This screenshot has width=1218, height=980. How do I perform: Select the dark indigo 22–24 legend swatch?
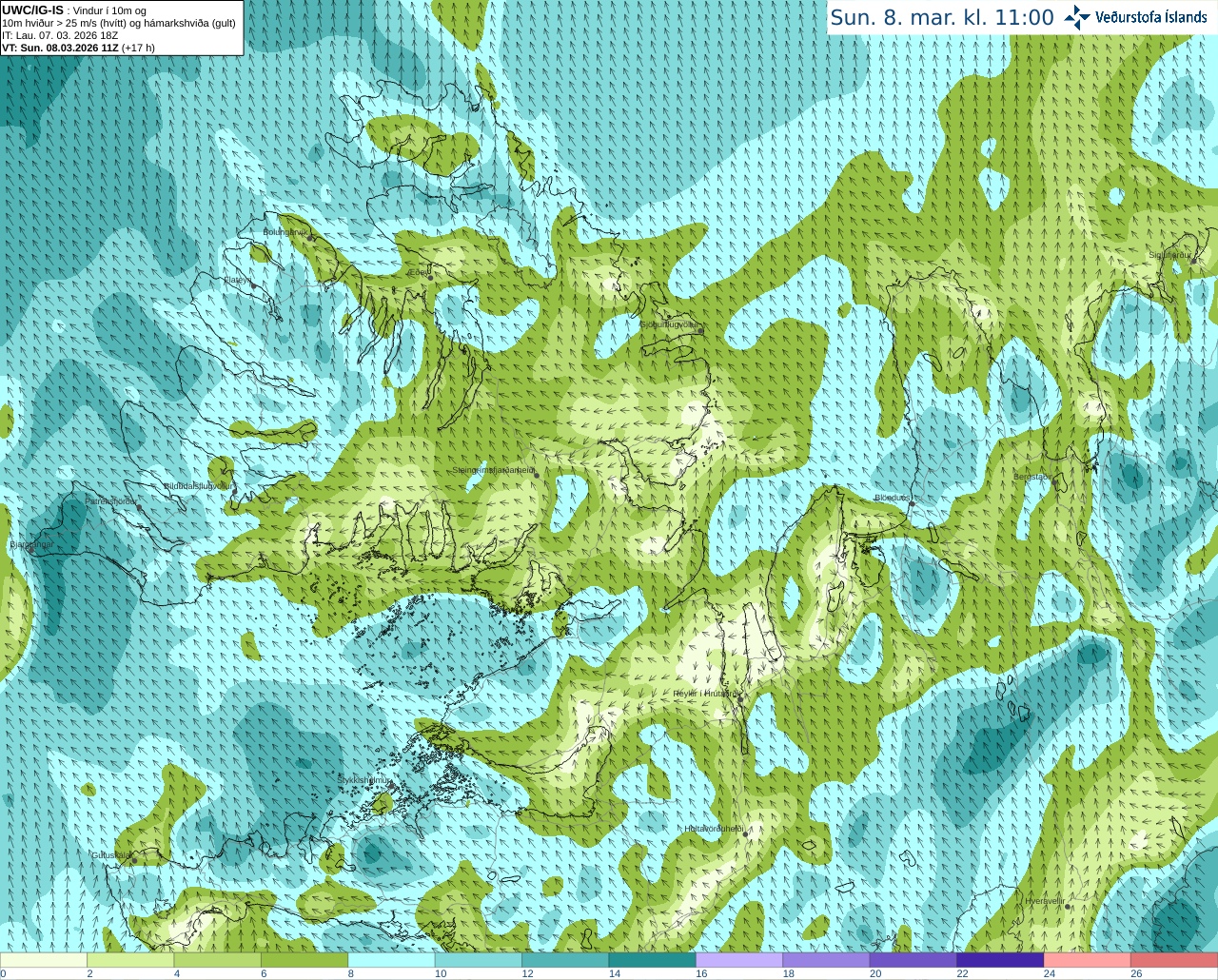click(x=1000, y=960)
